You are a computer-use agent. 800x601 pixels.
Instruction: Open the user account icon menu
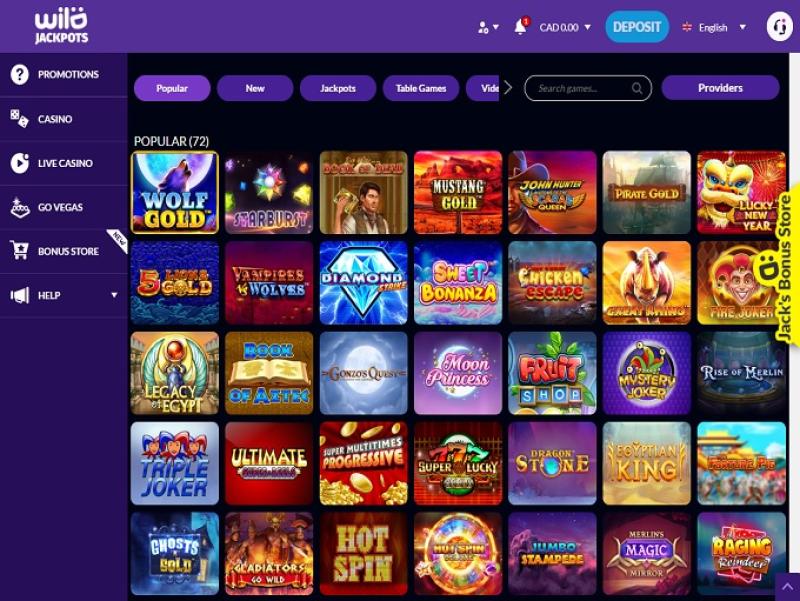click(487, 27)
